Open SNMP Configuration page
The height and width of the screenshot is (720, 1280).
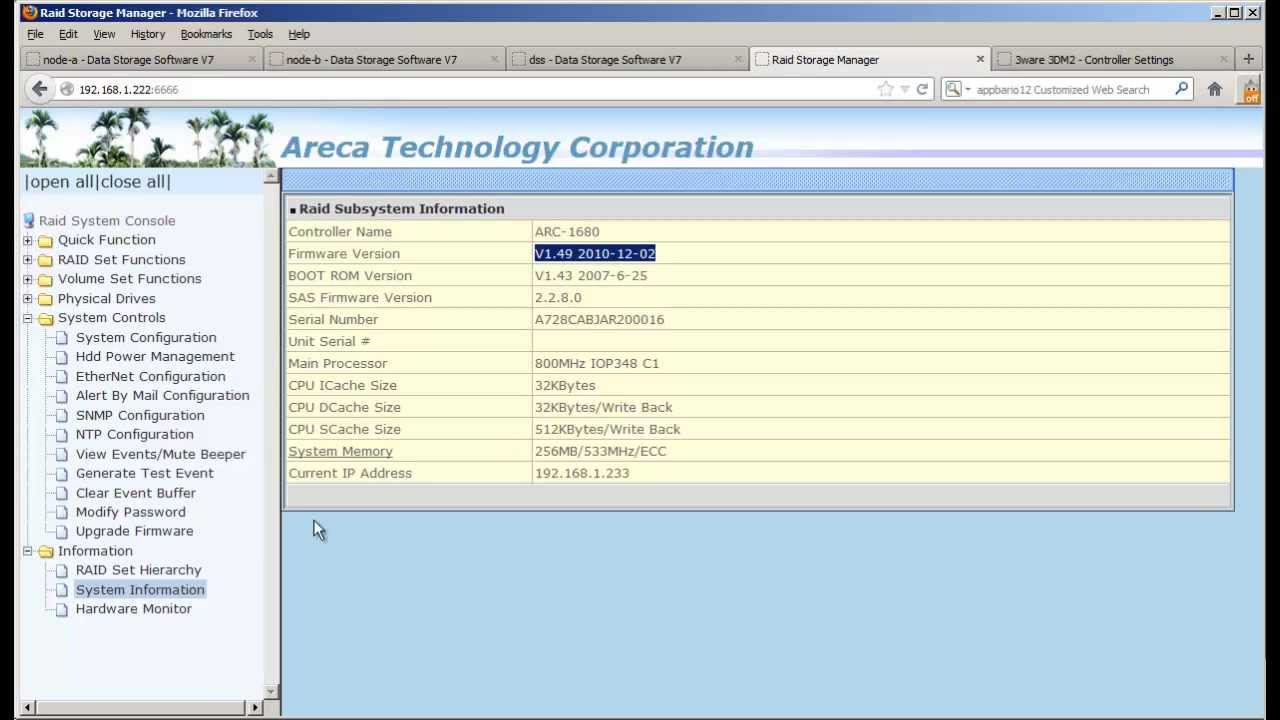click(140, 416)
